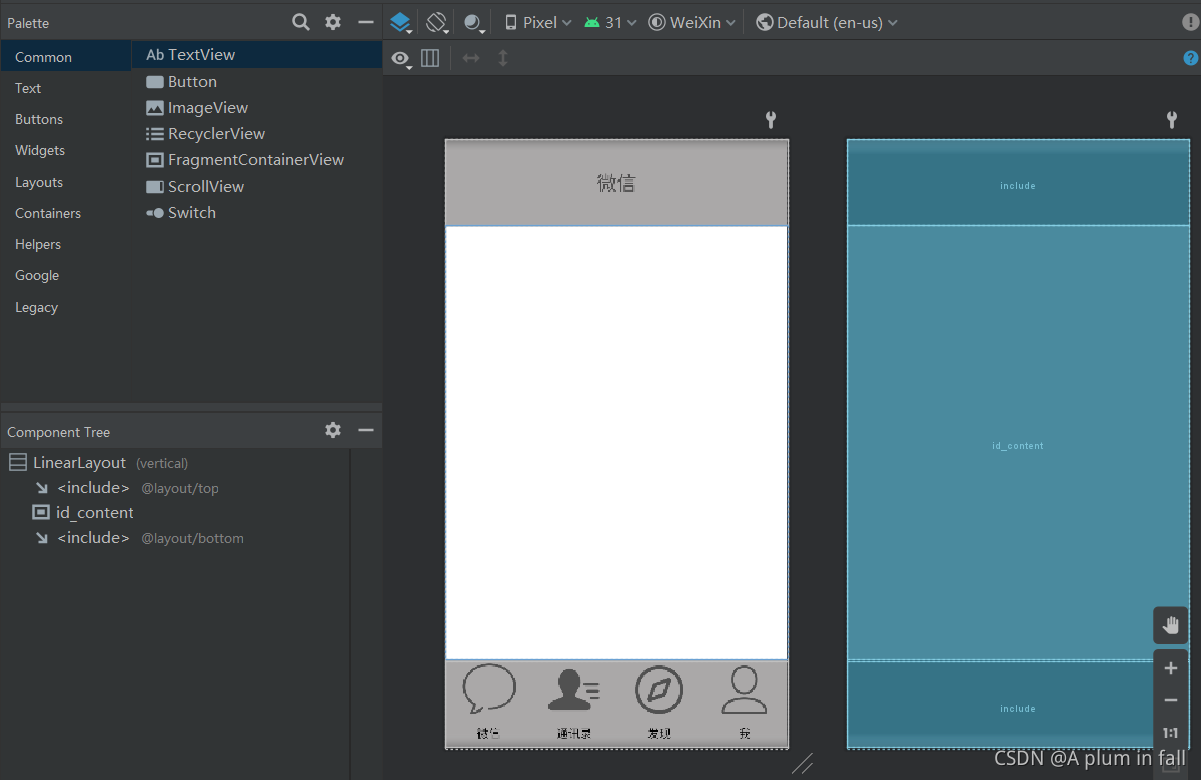Open the design surface layers selector
The width and height of the screenshot is (1201, 780).
click(401, 22)
